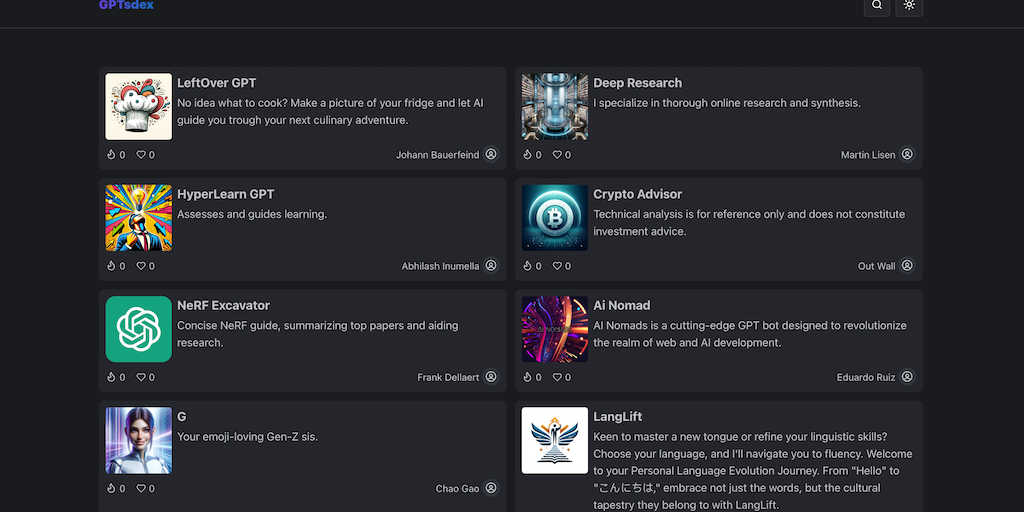
Task: Click Ai Nomad "cutting-edge GPT bot" description
Action: click(x=750, y=334)
